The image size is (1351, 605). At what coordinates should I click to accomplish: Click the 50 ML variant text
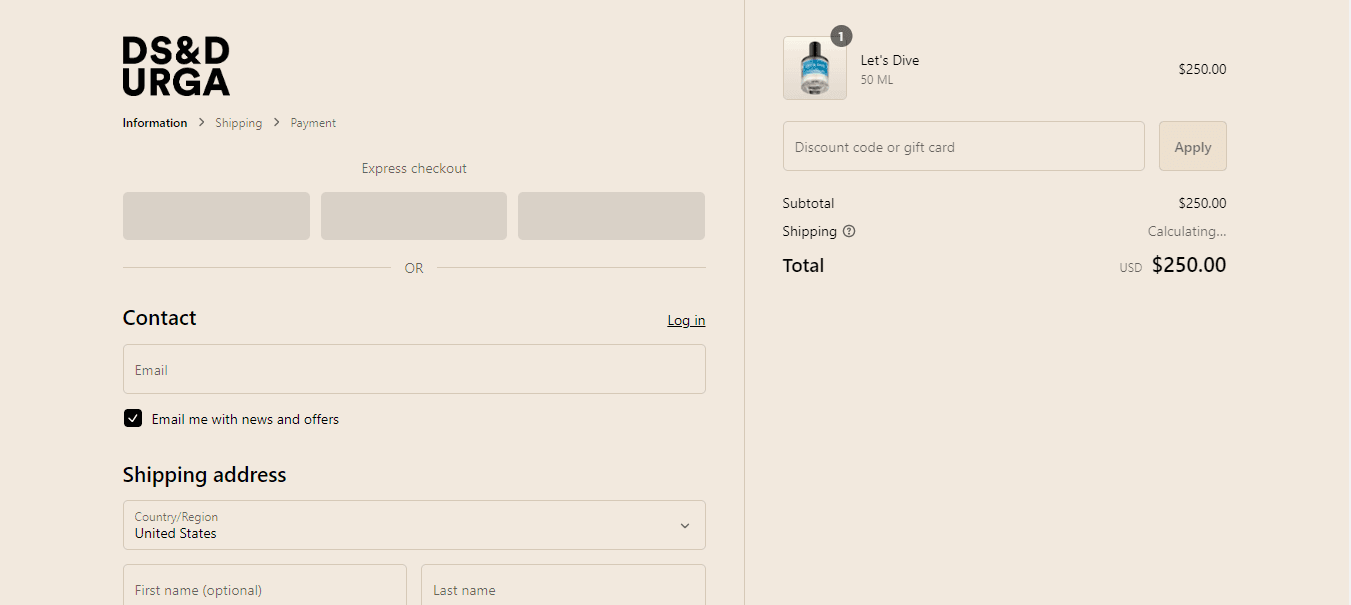click(x=877, y=80)
